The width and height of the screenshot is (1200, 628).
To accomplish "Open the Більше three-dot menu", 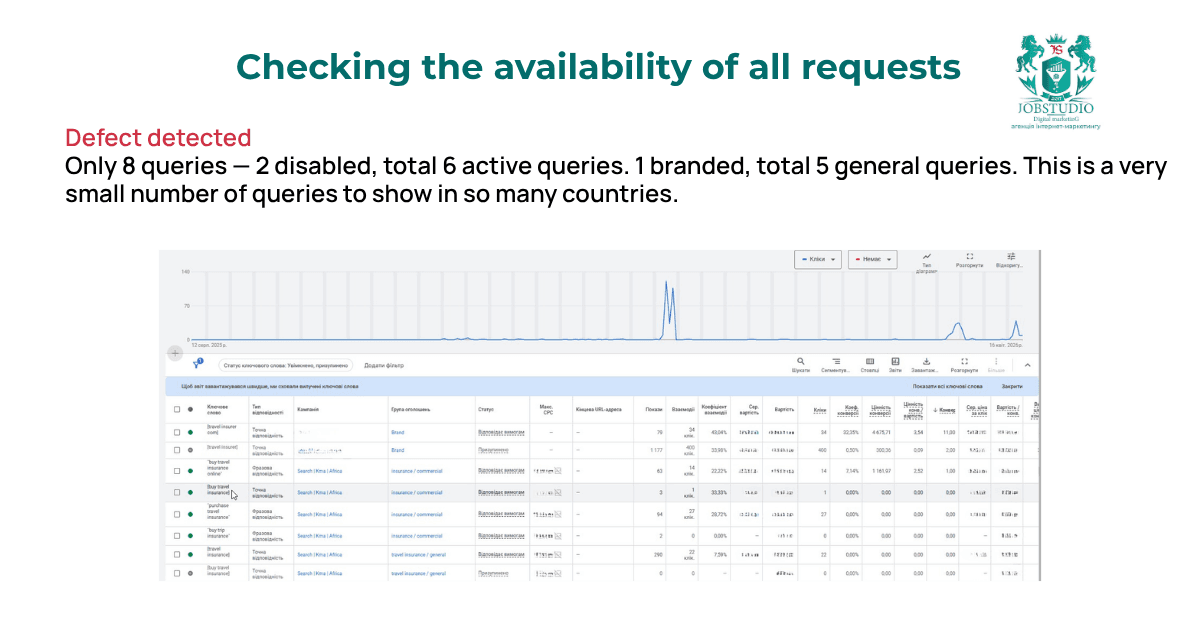I will point(996,361).
